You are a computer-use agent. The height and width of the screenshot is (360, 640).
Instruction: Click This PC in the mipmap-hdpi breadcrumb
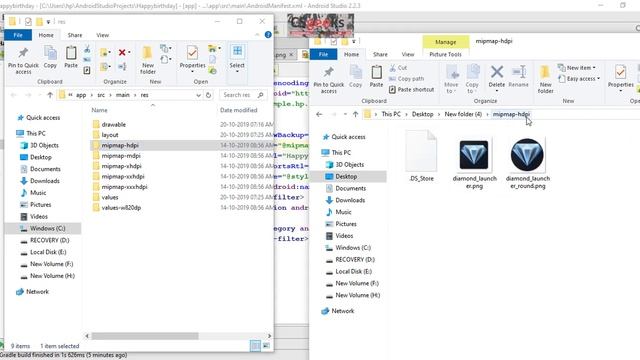(391, 114)
